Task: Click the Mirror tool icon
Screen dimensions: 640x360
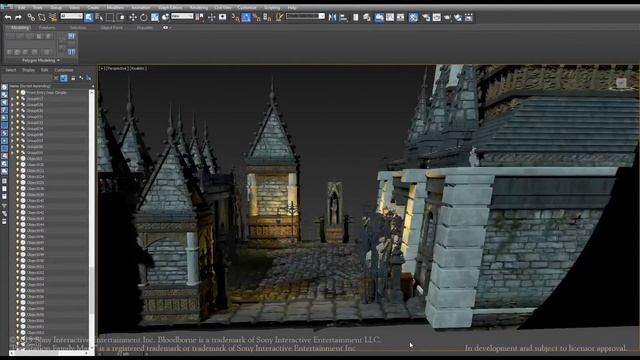Action: tap(332, 17)
